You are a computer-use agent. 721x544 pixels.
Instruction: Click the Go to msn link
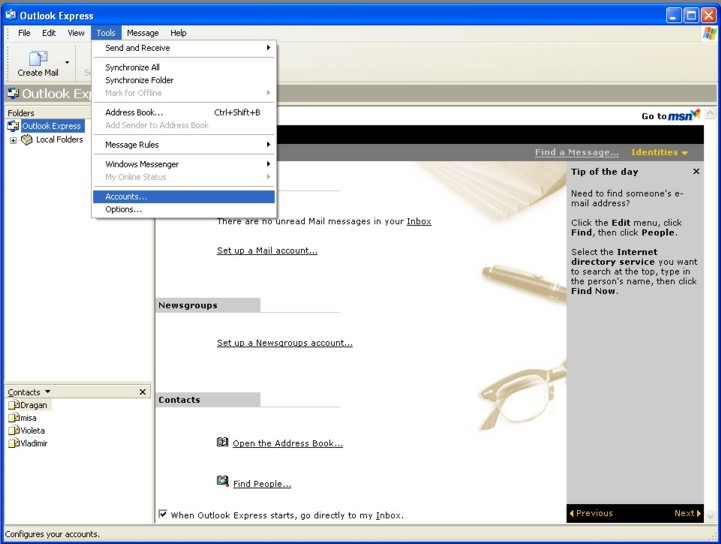click(x=671, y=115)
